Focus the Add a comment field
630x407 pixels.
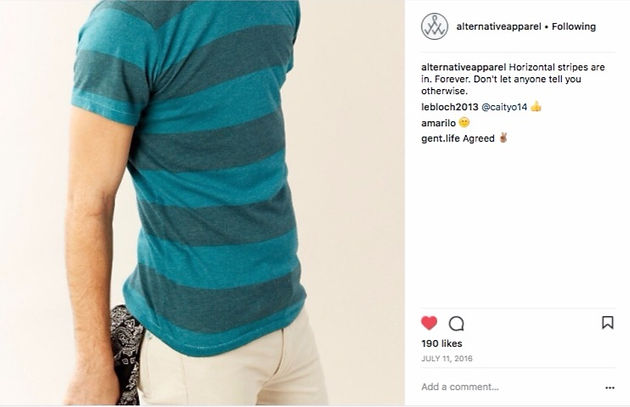(510, 387)
